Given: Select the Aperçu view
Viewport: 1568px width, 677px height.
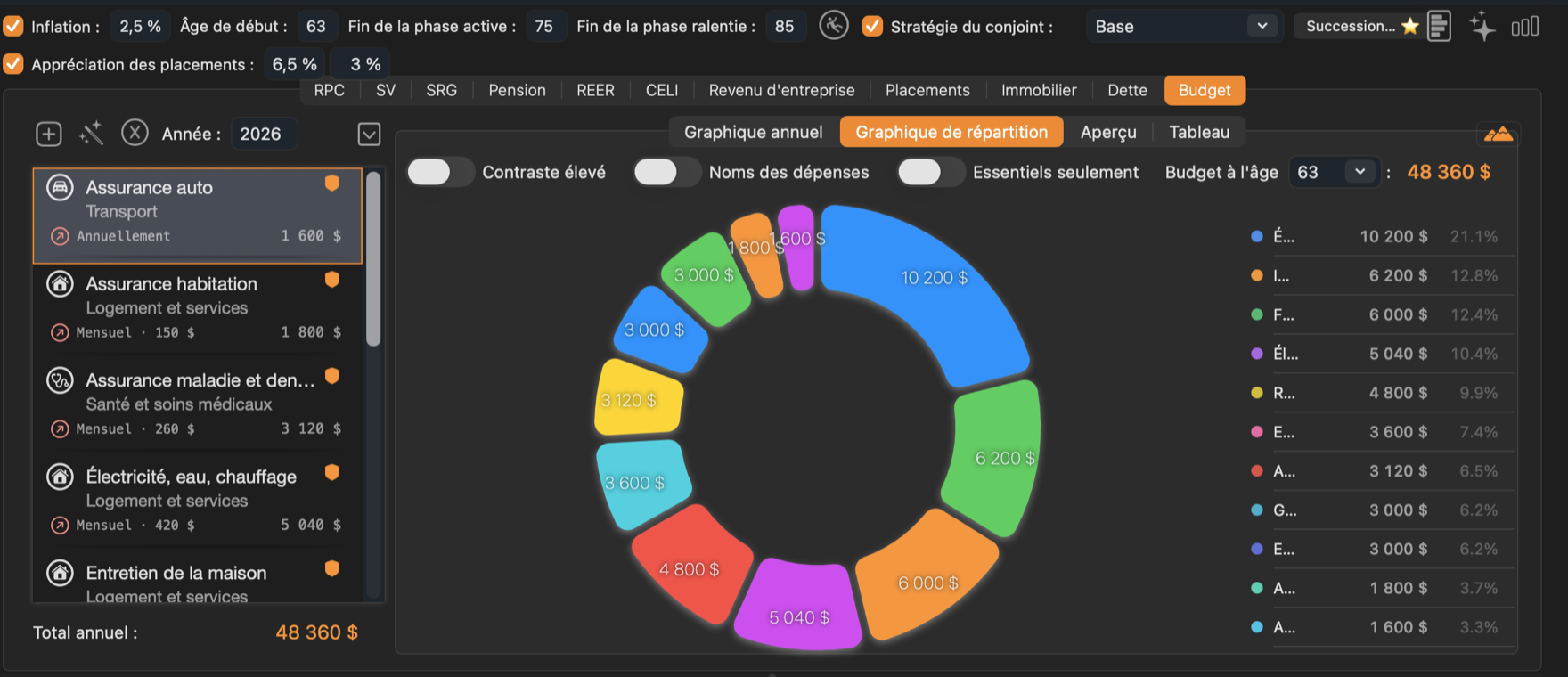Looking at the screenshot, I should [1108, 132].
